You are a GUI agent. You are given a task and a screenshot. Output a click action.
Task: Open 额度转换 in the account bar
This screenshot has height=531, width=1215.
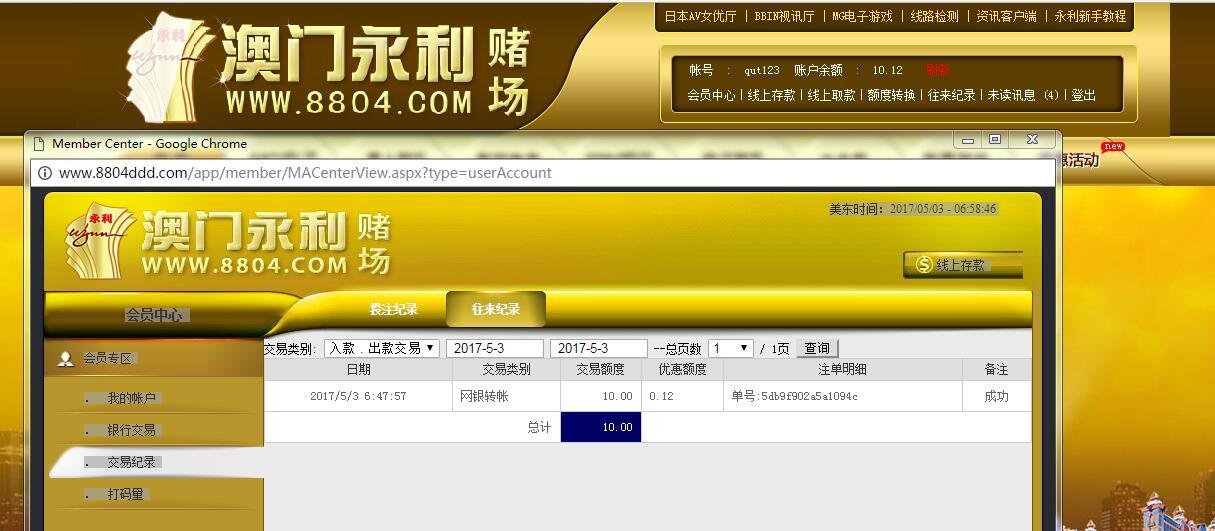tap(891, 95)
